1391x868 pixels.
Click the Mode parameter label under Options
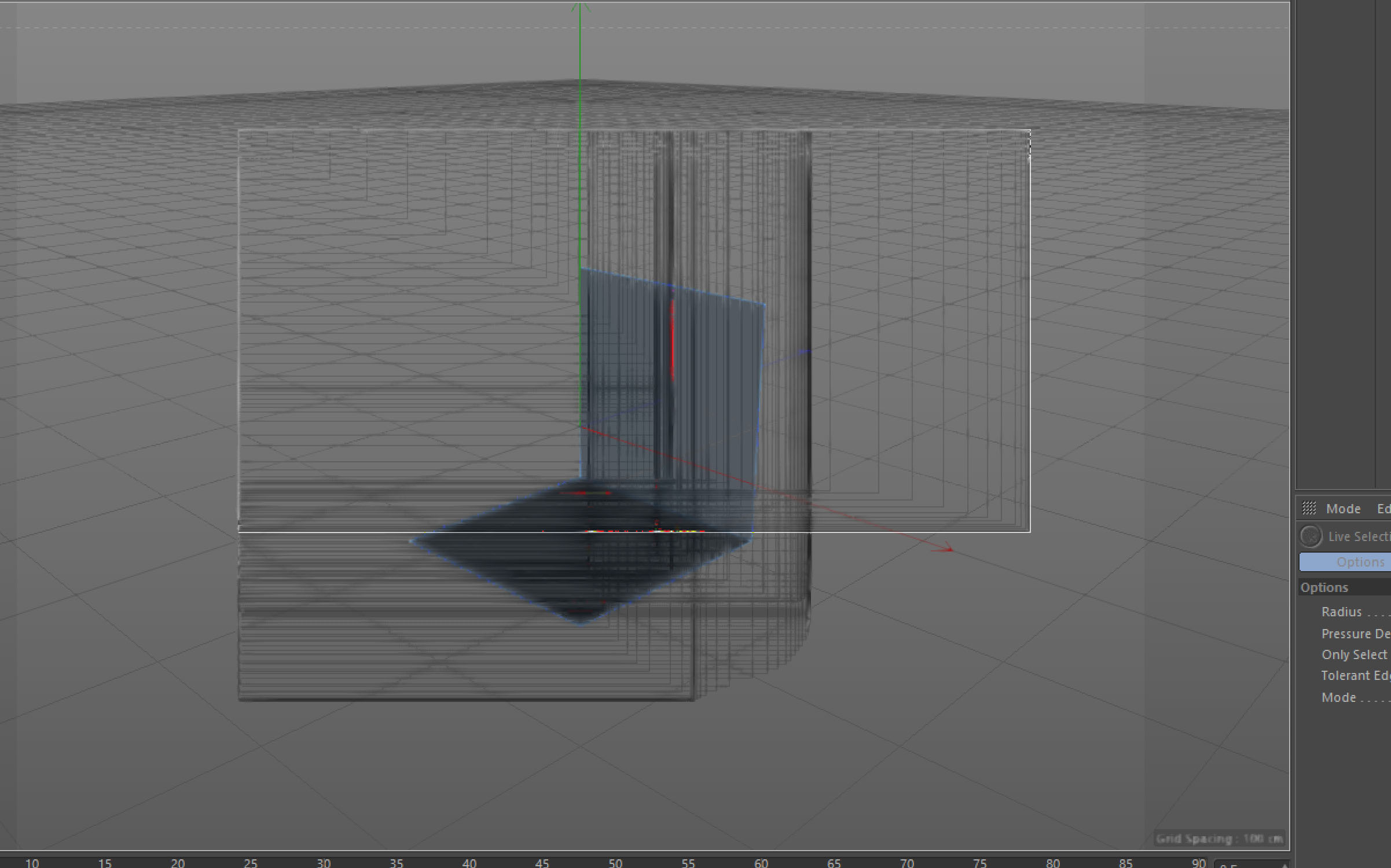(1338, 697)
